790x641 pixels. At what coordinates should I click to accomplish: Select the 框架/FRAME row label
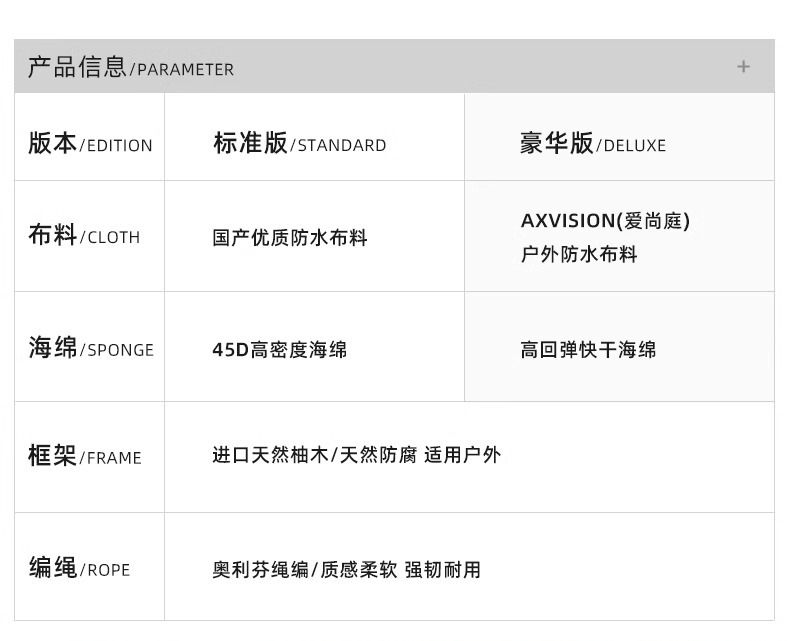click(x=85, y=457)
